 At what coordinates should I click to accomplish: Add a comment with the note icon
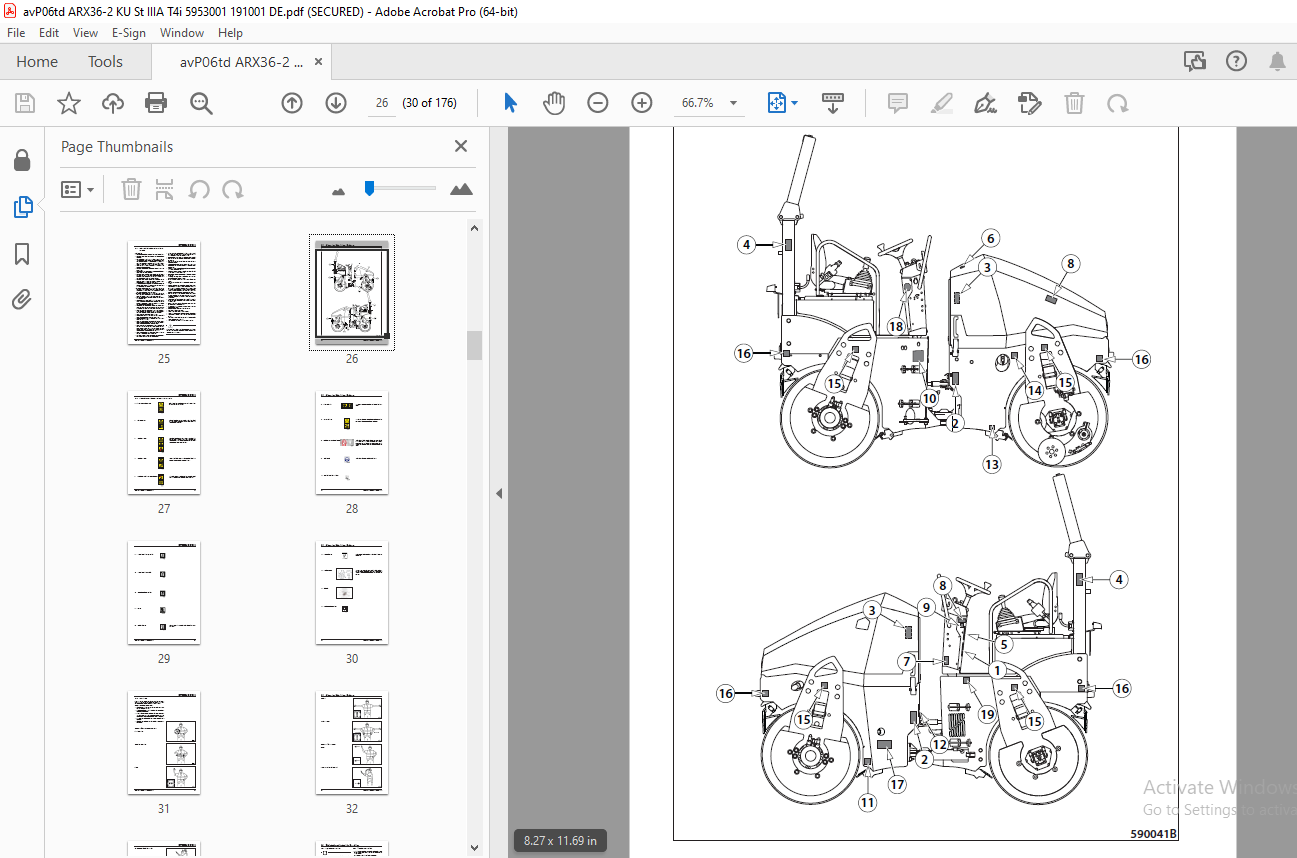pyautogui.click(x=898, y=103)
